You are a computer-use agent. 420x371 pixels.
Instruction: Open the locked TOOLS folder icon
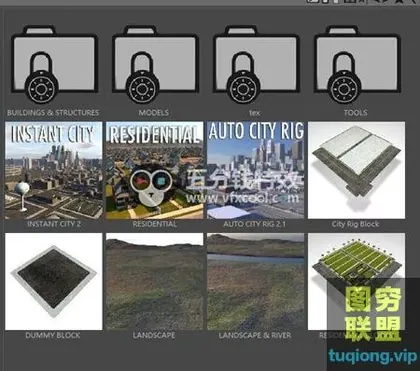pos(357,64)
